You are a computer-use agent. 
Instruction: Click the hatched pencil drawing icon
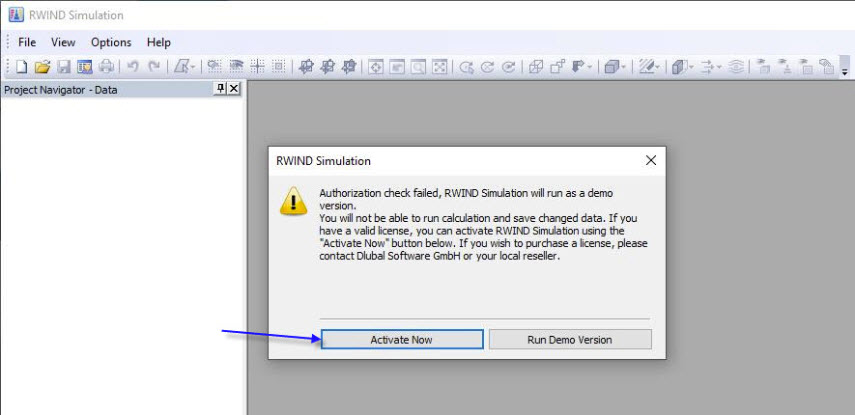pos(646,67)
